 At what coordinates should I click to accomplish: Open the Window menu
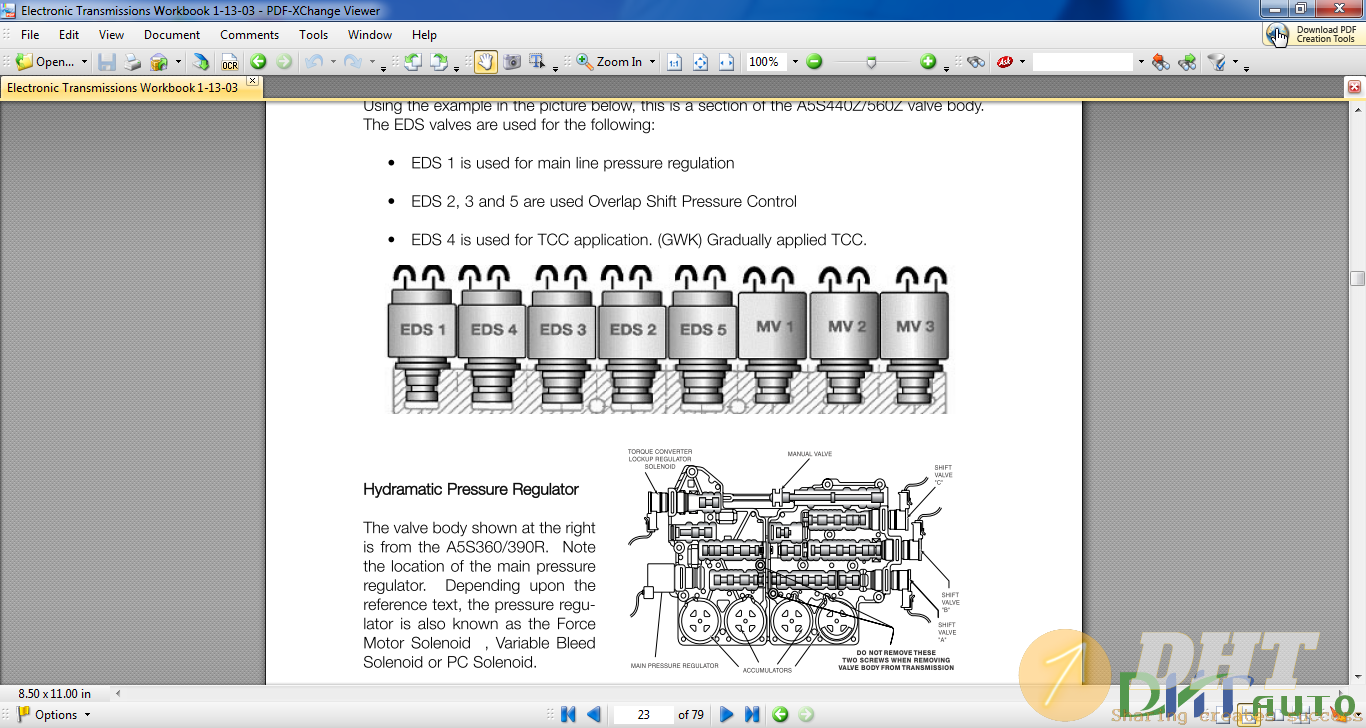[370, 34]
